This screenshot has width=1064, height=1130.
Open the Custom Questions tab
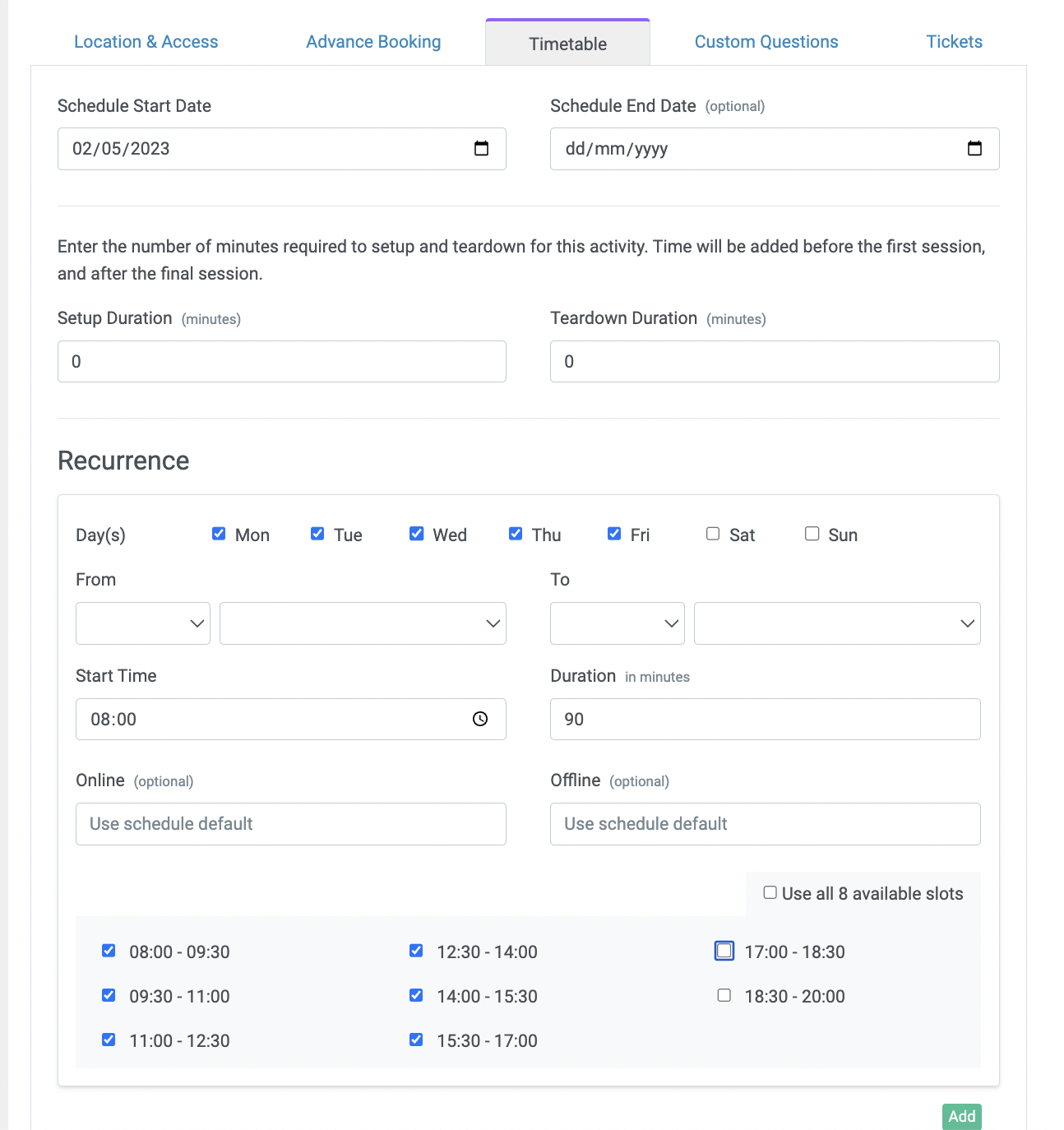[766, 42]
